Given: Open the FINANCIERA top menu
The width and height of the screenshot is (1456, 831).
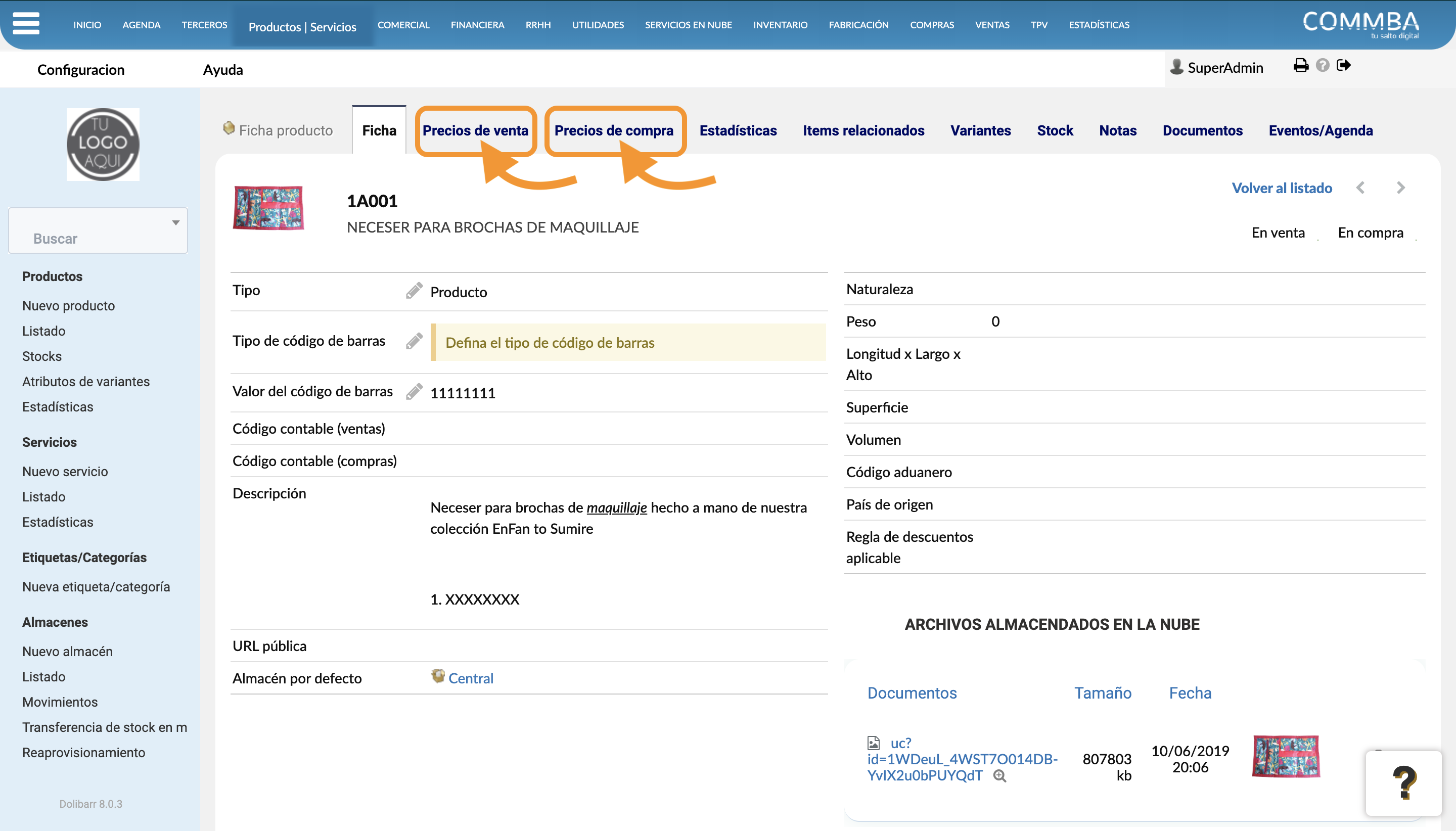Looking at the screenshot, I should 477,25.
